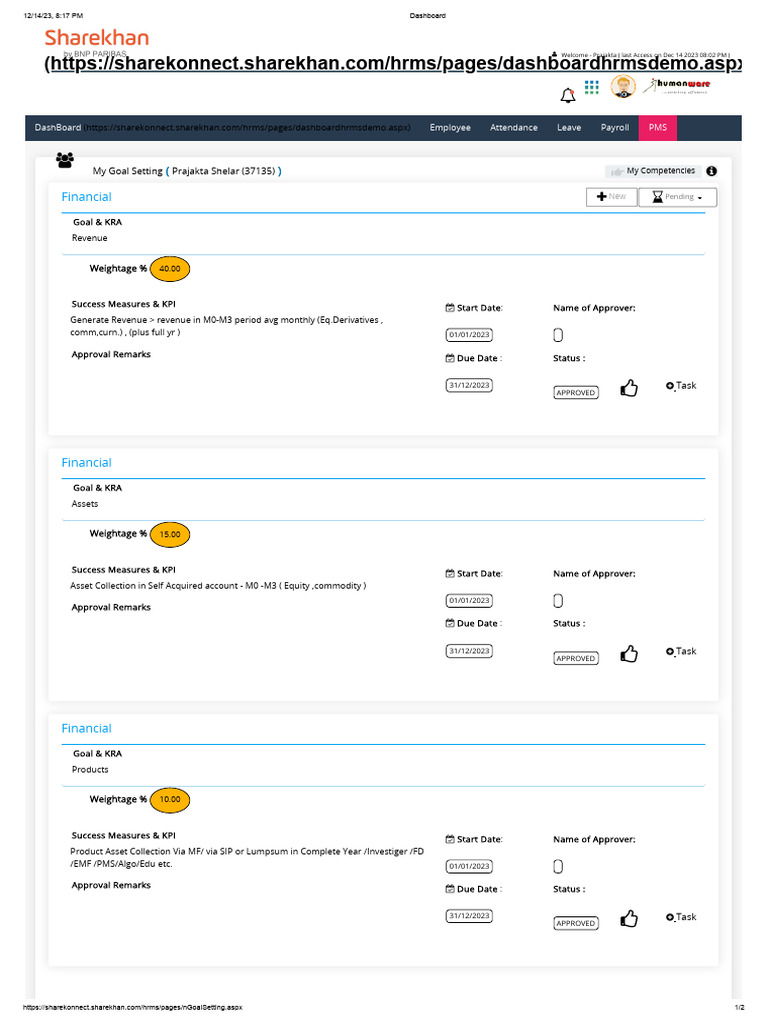Image resolution: width=768 pixels, height=1024 pixels.
Task: Click Products due date field 31/12/2023
Action: pyautogui.click(x=469, y=916)
